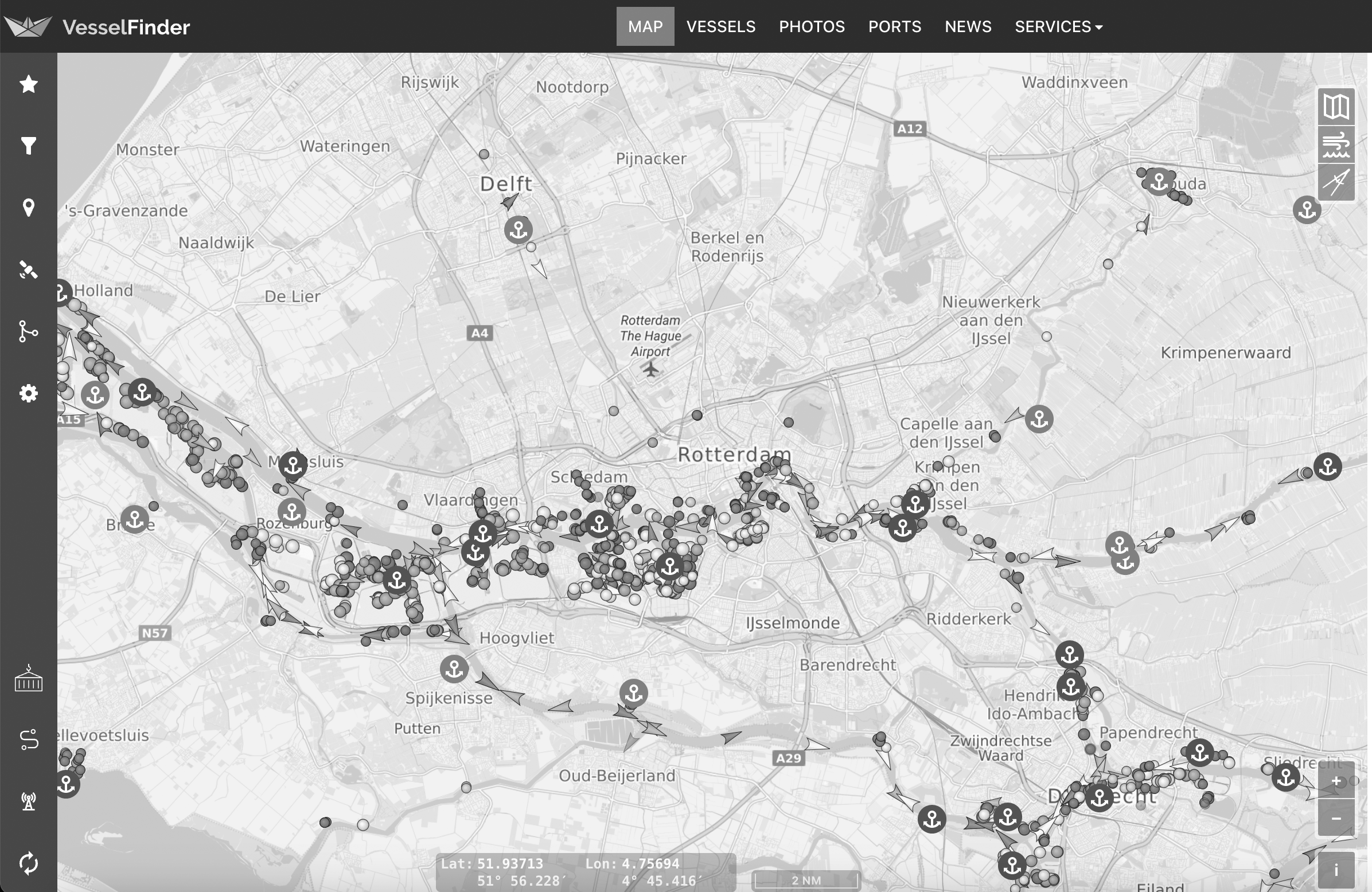Click the refresh arrows icon
Viewport: 1372px width, 892px height.
coord(28,863)
